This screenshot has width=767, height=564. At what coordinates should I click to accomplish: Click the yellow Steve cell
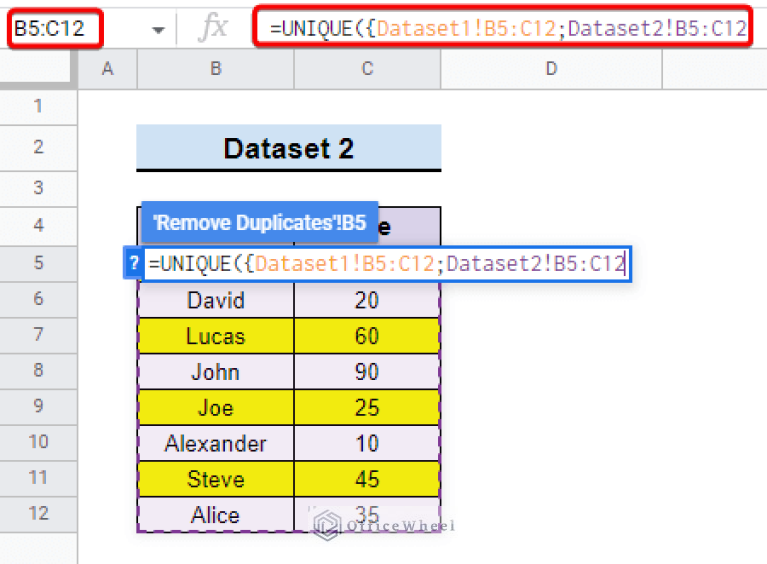click(215, 480)
